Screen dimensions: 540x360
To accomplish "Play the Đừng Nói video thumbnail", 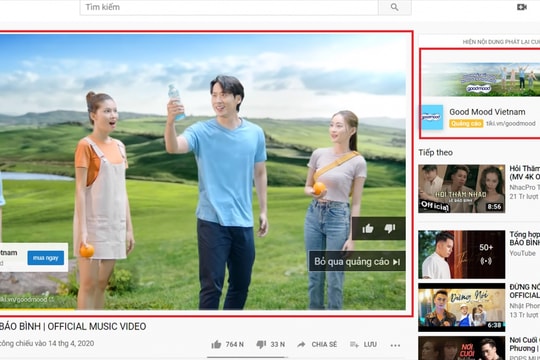I will [x=461, y=307].
